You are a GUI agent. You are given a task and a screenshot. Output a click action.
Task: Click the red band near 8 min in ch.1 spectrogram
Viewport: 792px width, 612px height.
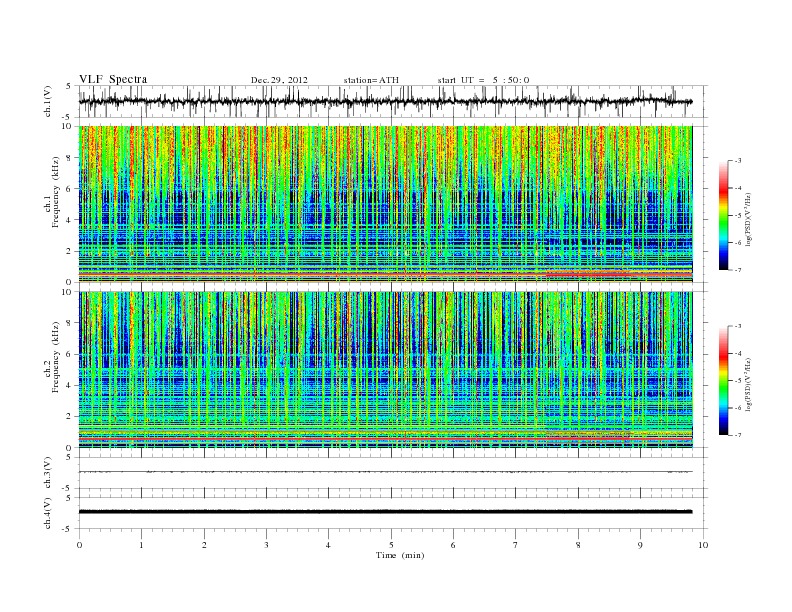coord(588,274)
